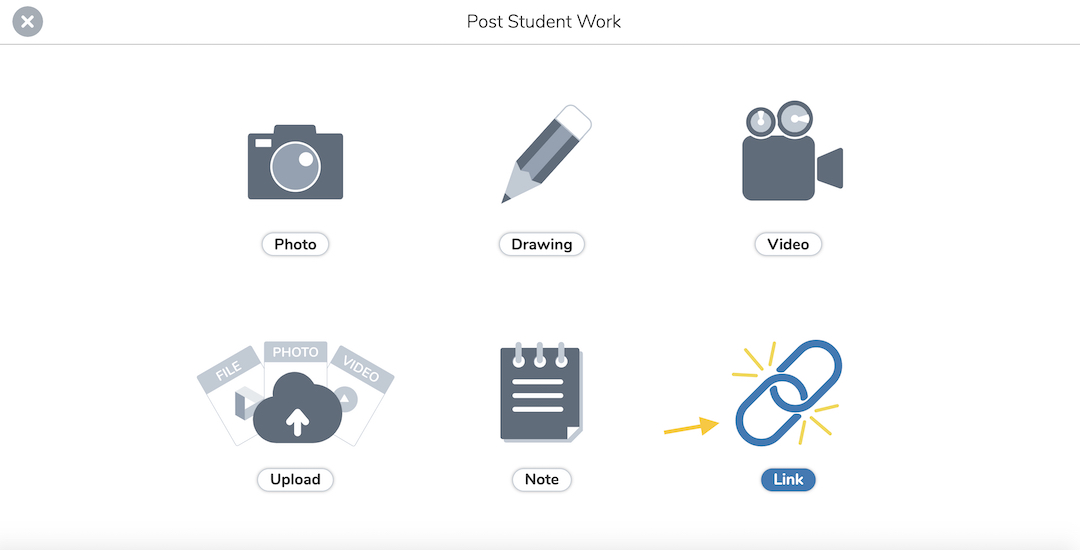Select the highlighted Link button

click(788, 480)
